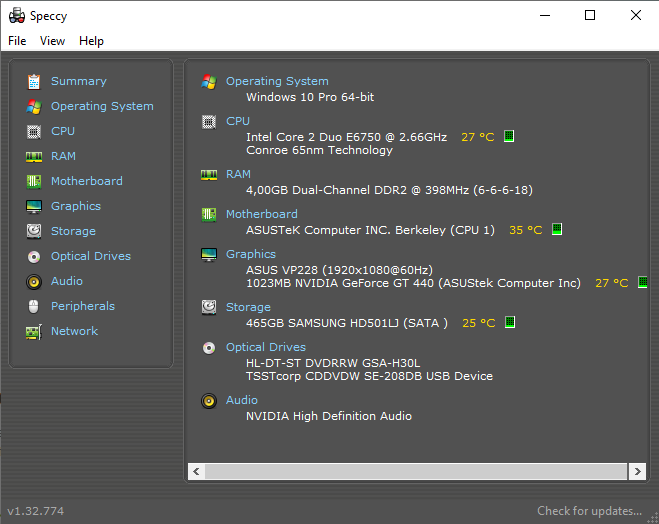Click the horizontal scrollbar right arrow

click(638, 471)
